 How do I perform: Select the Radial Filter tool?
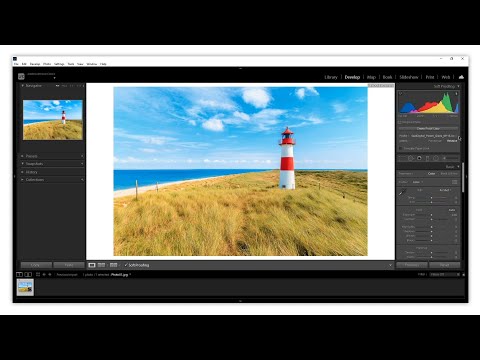[x=436, y=158]
